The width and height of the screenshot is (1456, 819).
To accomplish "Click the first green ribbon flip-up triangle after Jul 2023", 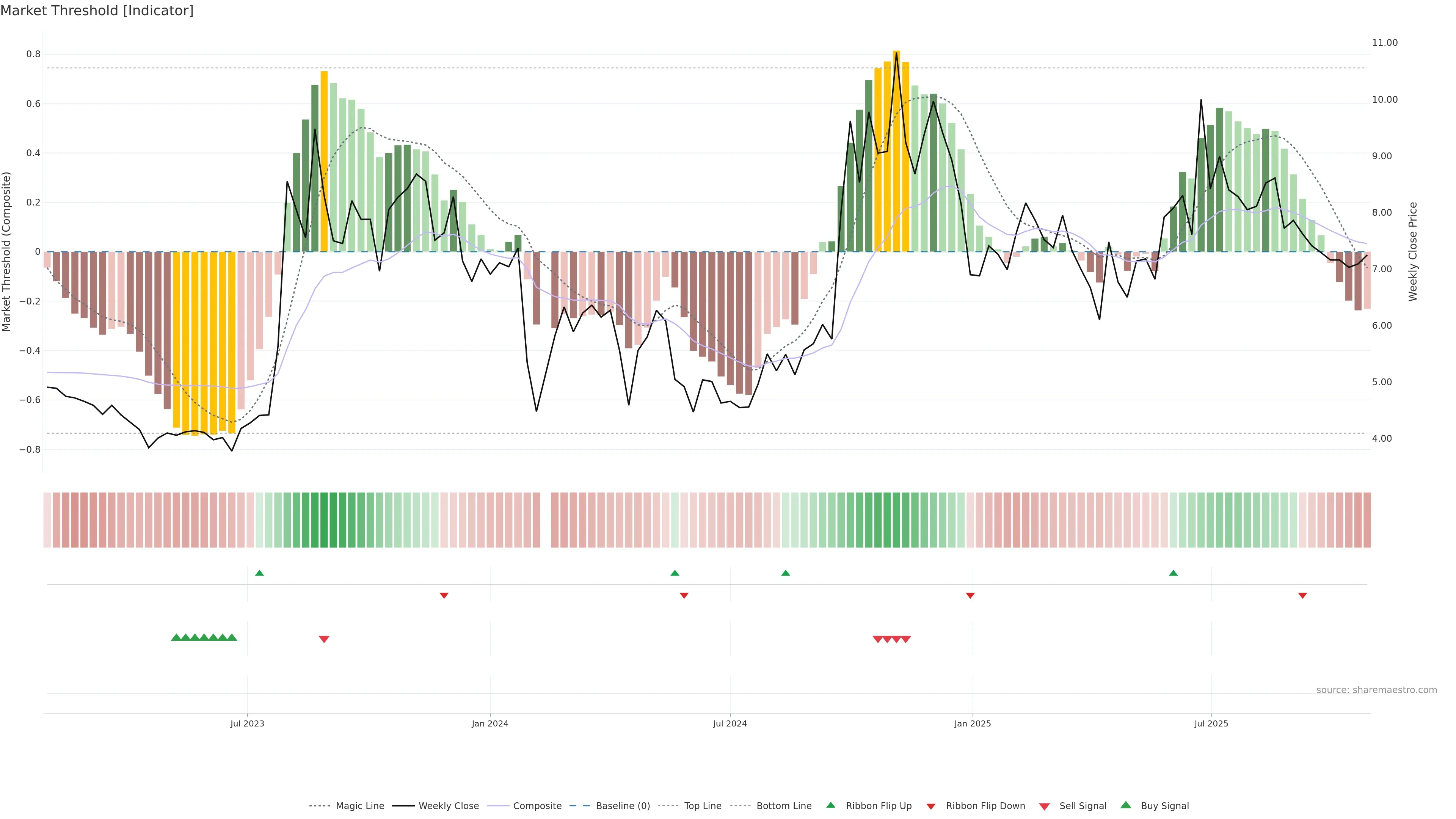I will click(x=259, y=573).
